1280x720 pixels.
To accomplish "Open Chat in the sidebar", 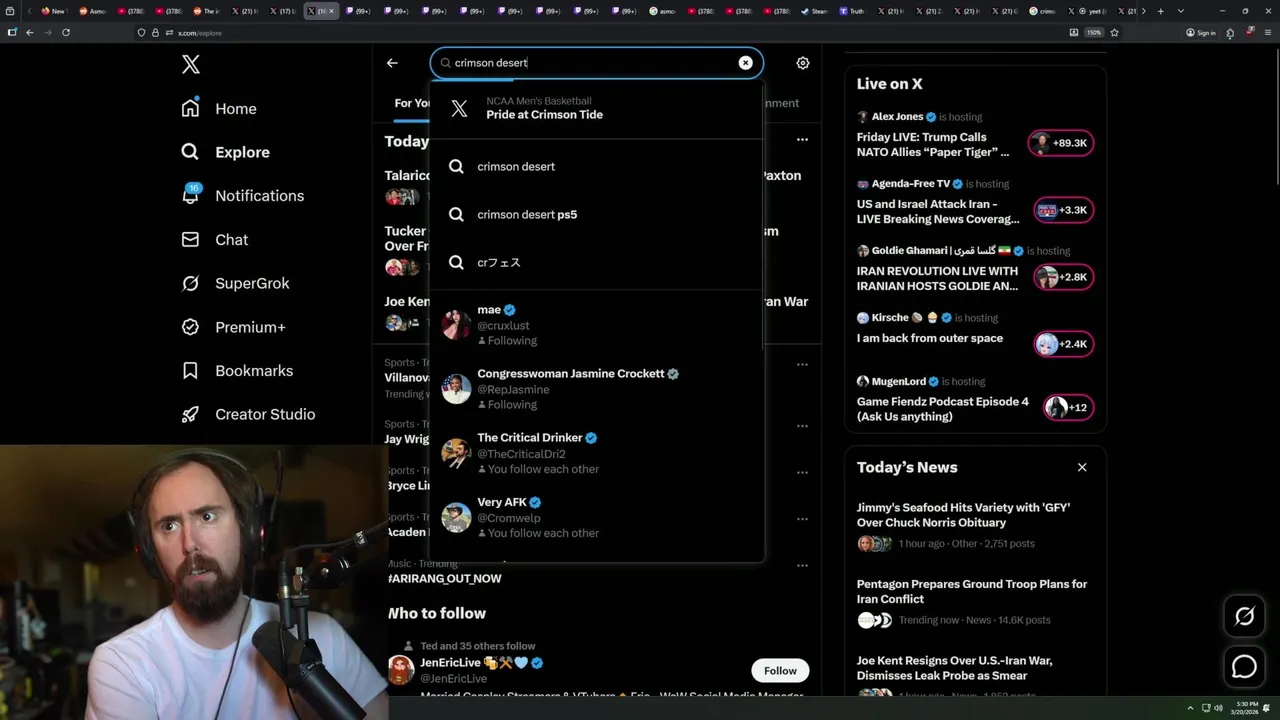I will click(x=214, y=239).
